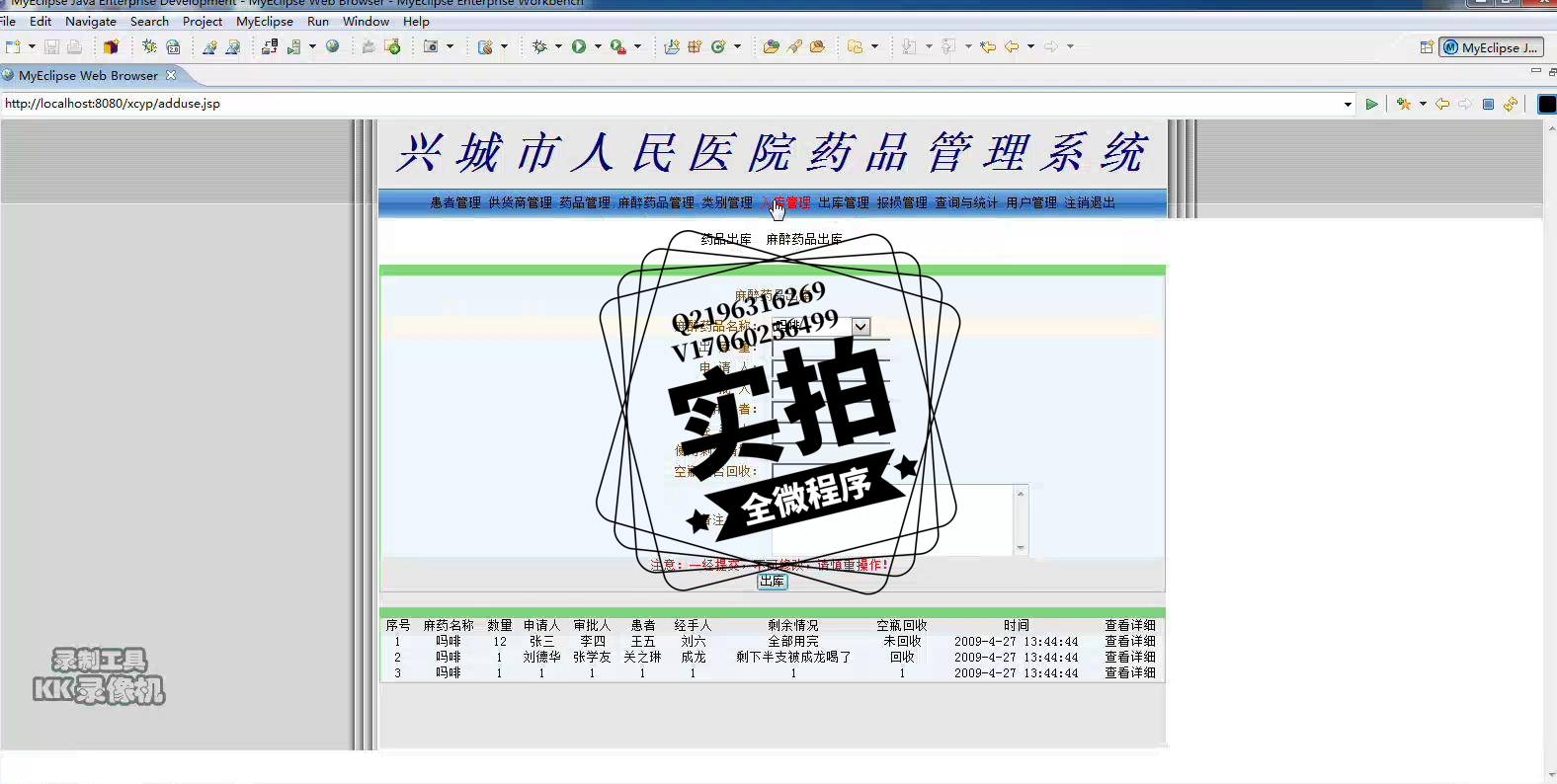The height and width of the screenshot is (784, 1557).
Task: Open the URL history dropdown
Action: coord(1348,104)
